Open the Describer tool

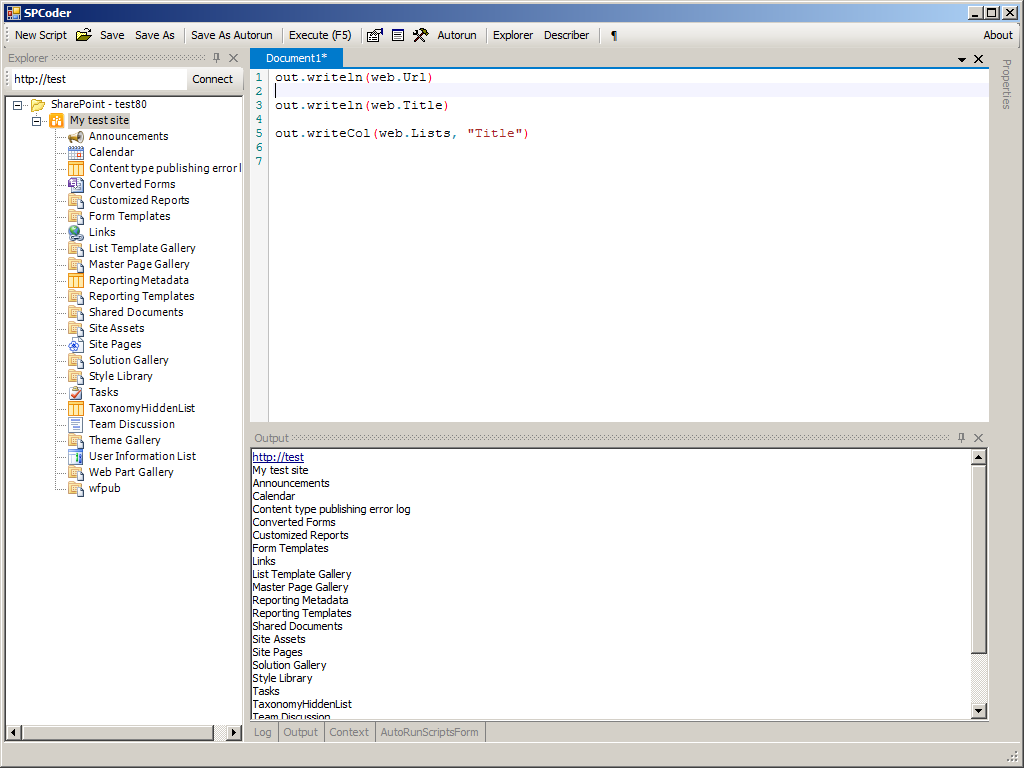566,35
